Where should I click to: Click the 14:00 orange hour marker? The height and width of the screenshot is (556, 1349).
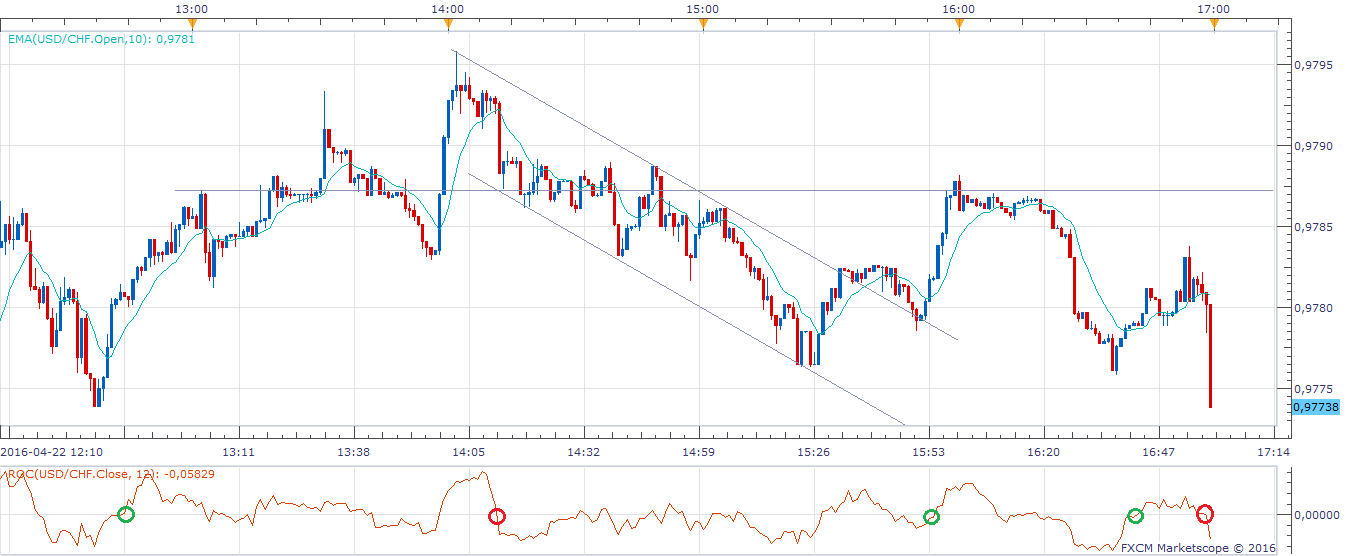tap(447, 23)
